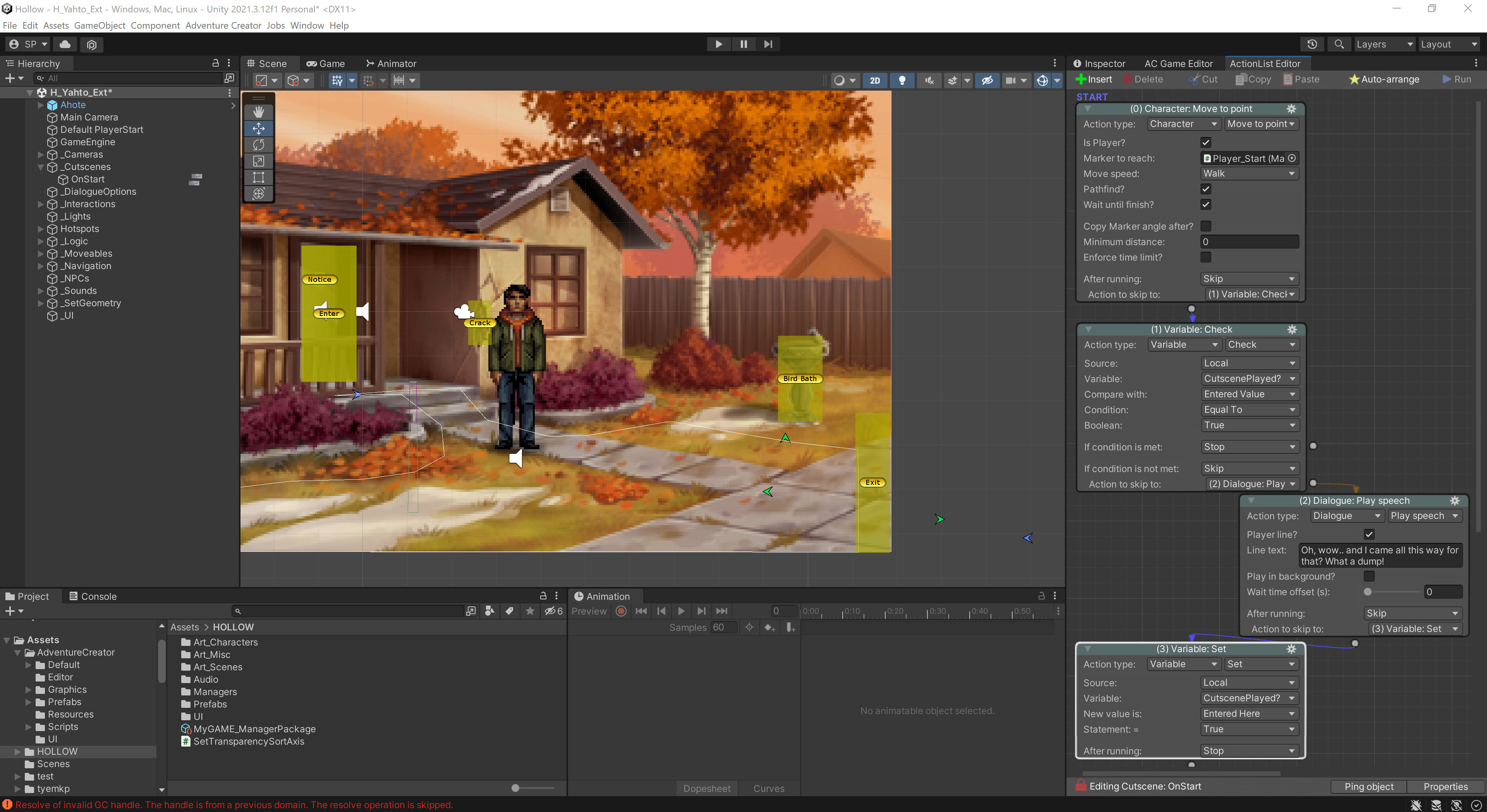Select the Scale tool
Viewport: 1487px width, 812px height.
[x=258, y=161]
